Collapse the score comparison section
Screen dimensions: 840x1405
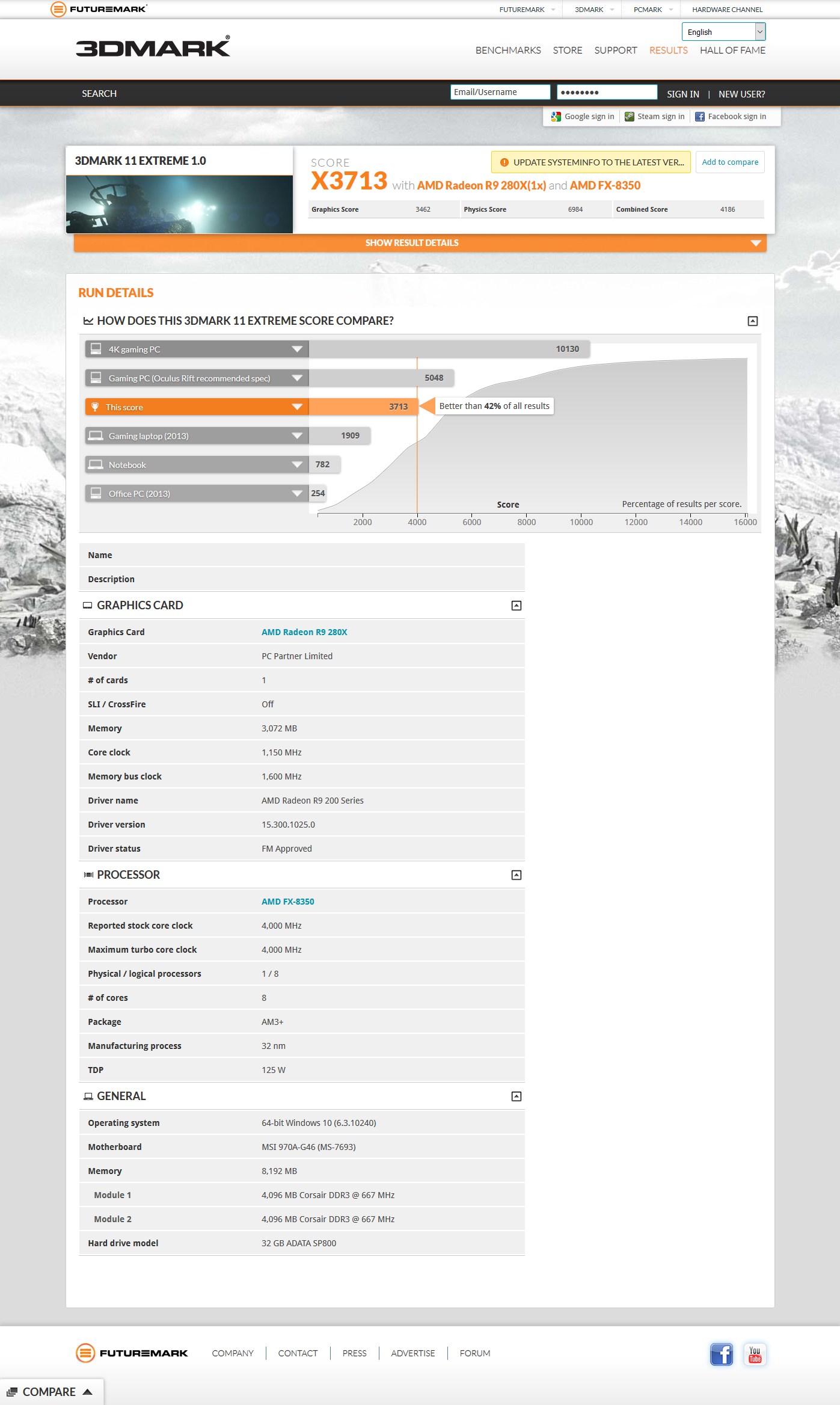point(752,321)
